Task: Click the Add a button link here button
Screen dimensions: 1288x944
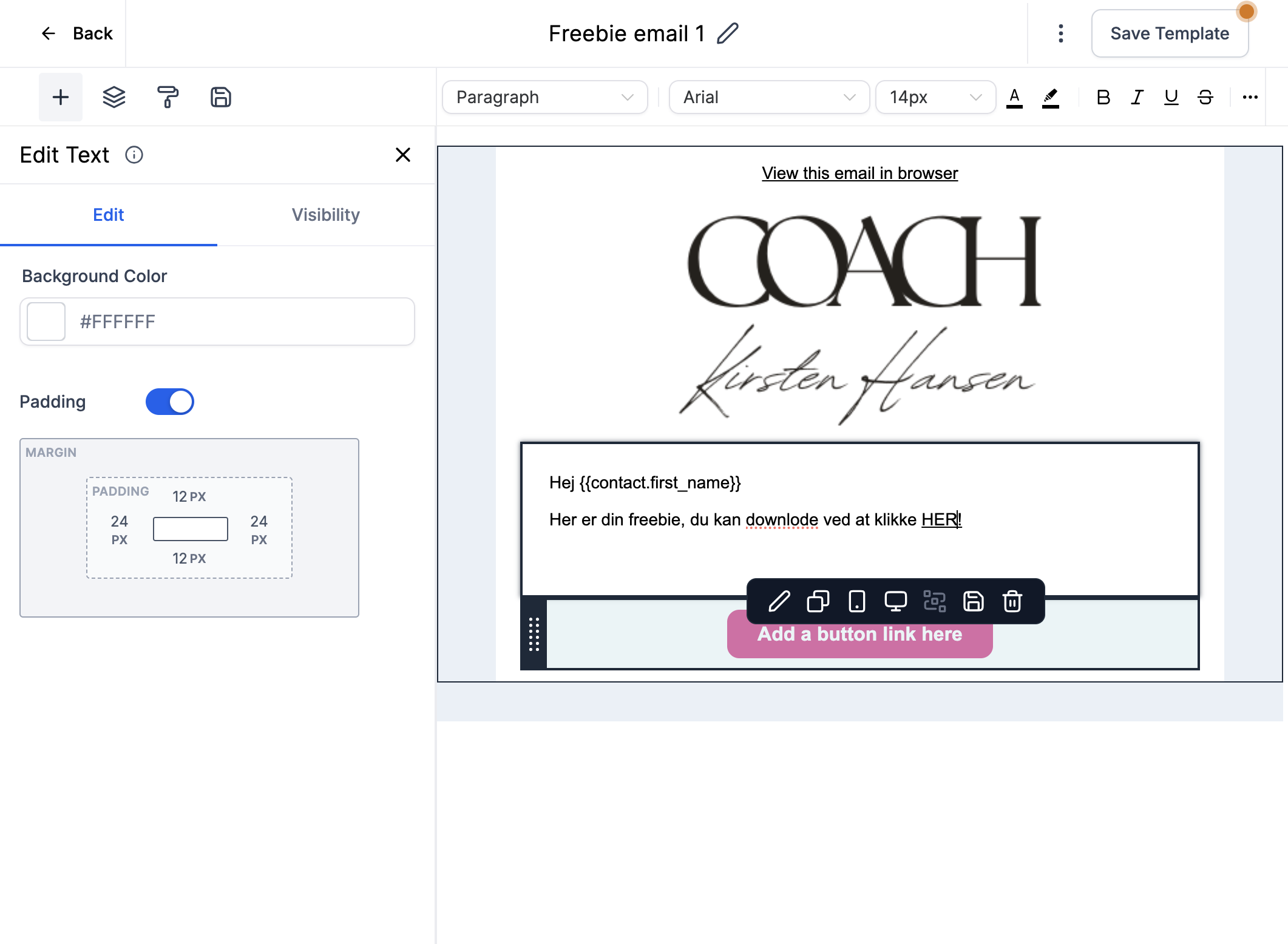Action: click(860, 634)
